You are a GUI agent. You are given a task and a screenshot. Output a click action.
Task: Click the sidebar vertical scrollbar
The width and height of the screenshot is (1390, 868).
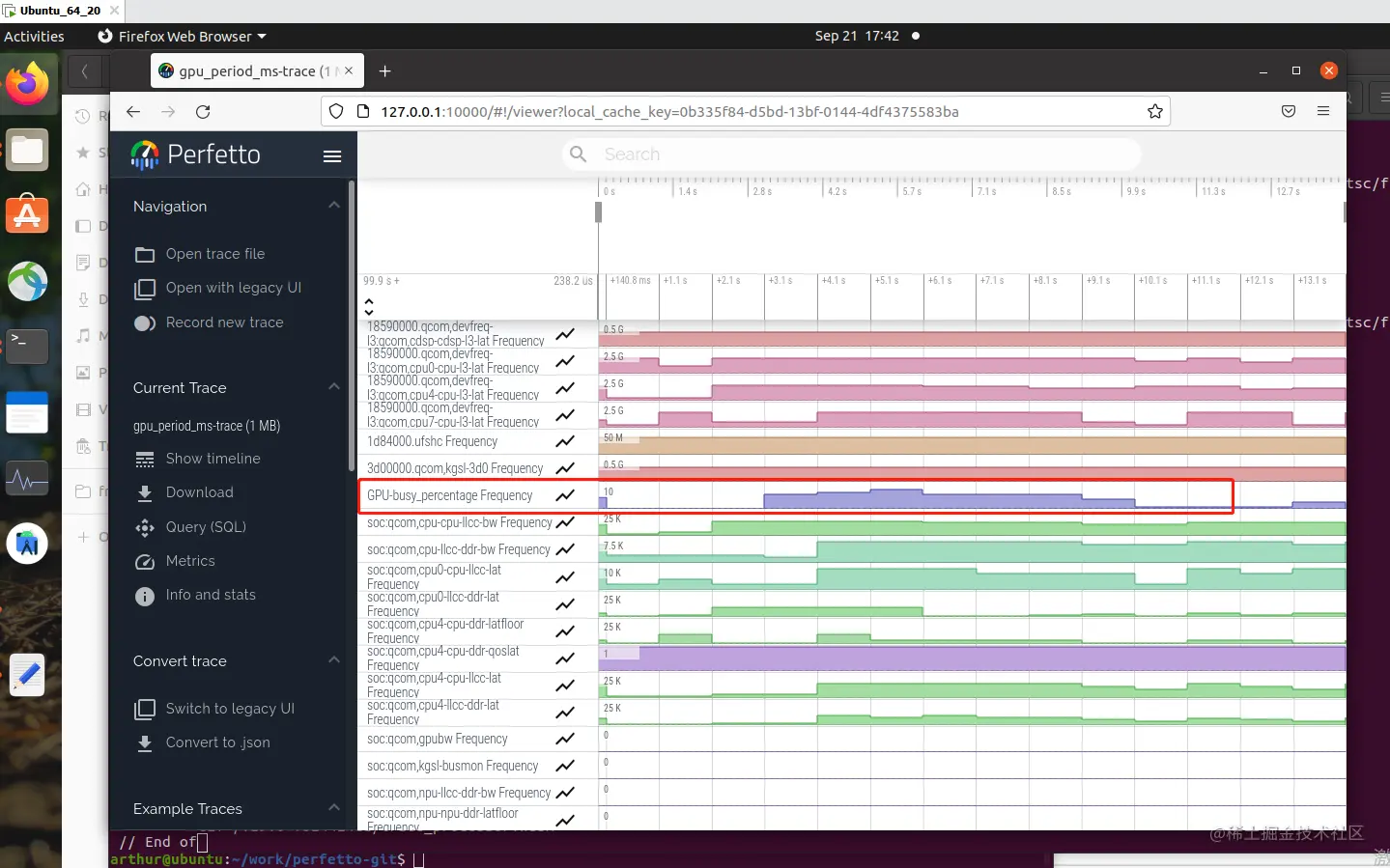tap(352, 326)
